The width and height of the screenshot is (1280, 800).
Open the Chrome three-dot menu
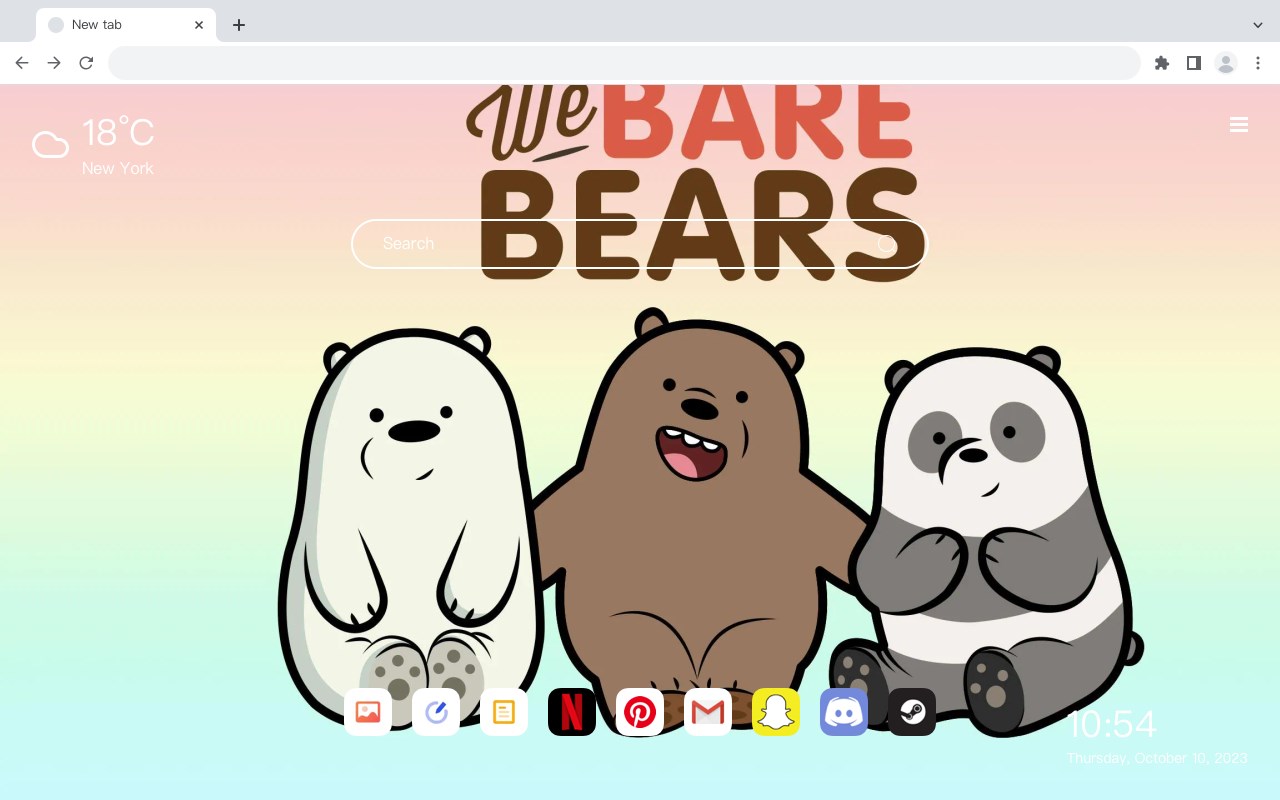[x=1258, y=63]
